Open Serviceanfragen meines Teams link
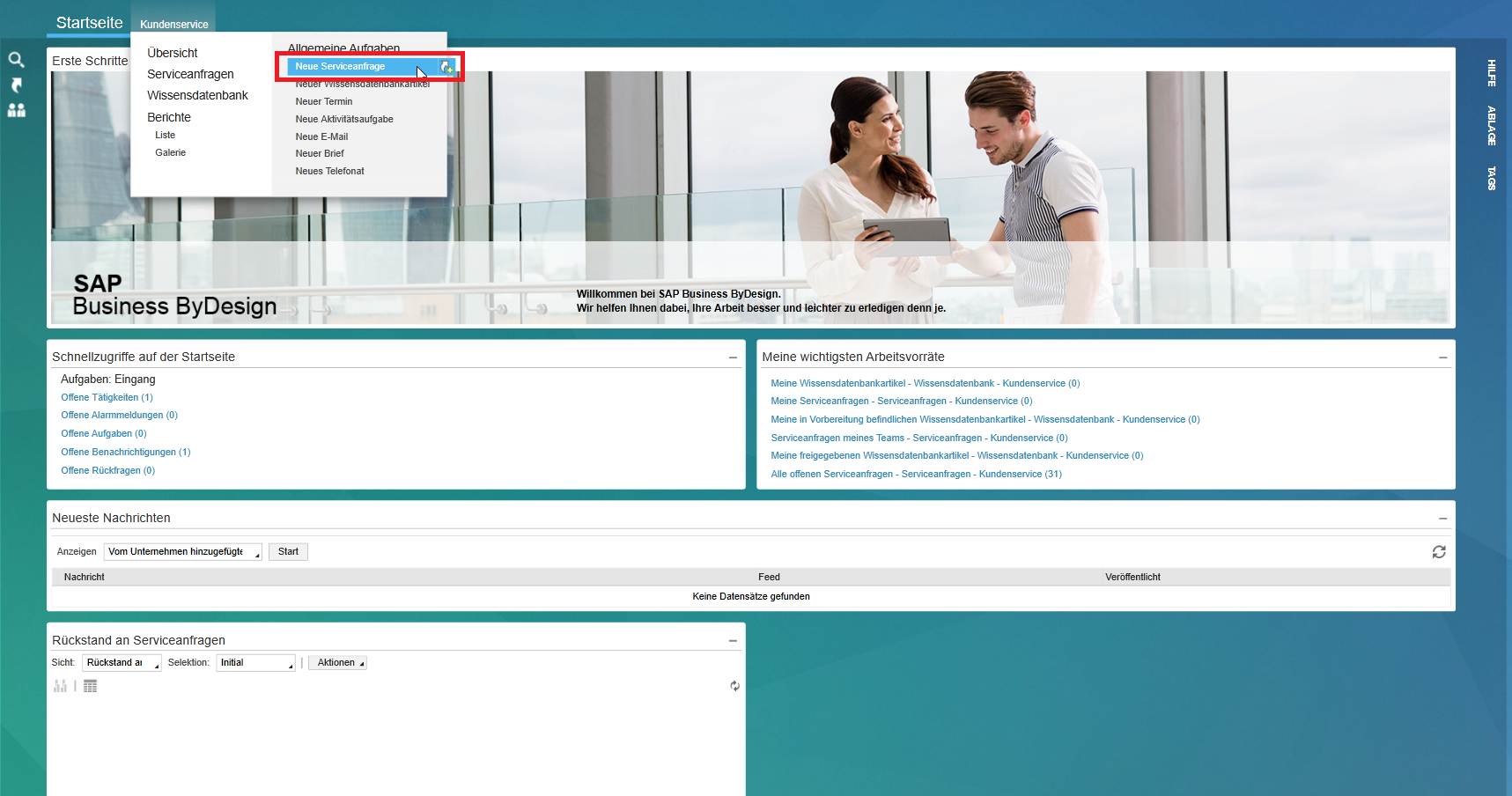This screenshot has height=796, width=1512. point(918,438)
